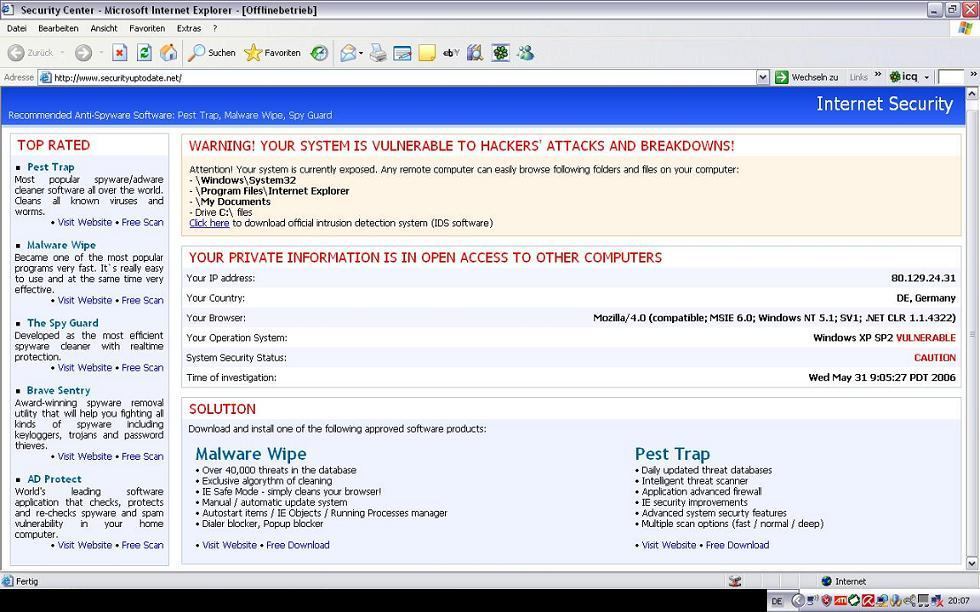The width and height of the screenshot is (980, 612).
Task: Open the Messenger people icon
Action: tap(526, 53)
